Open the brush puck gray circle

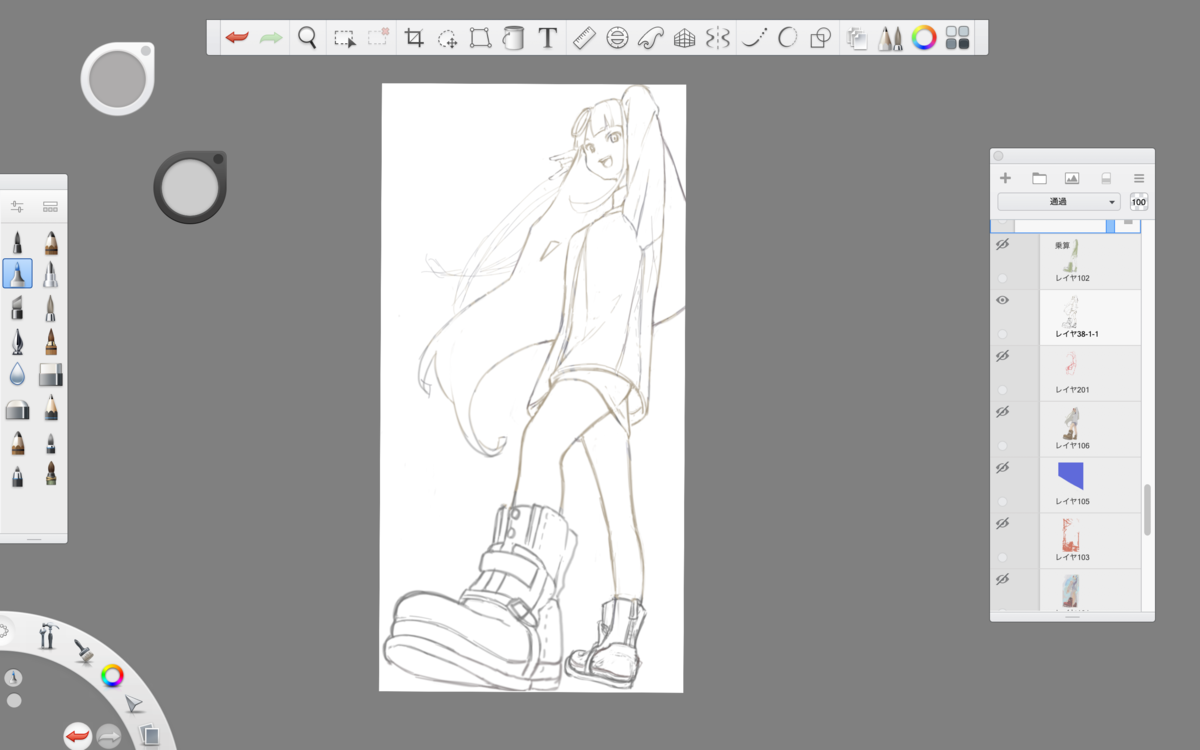[x=118, y=78]
